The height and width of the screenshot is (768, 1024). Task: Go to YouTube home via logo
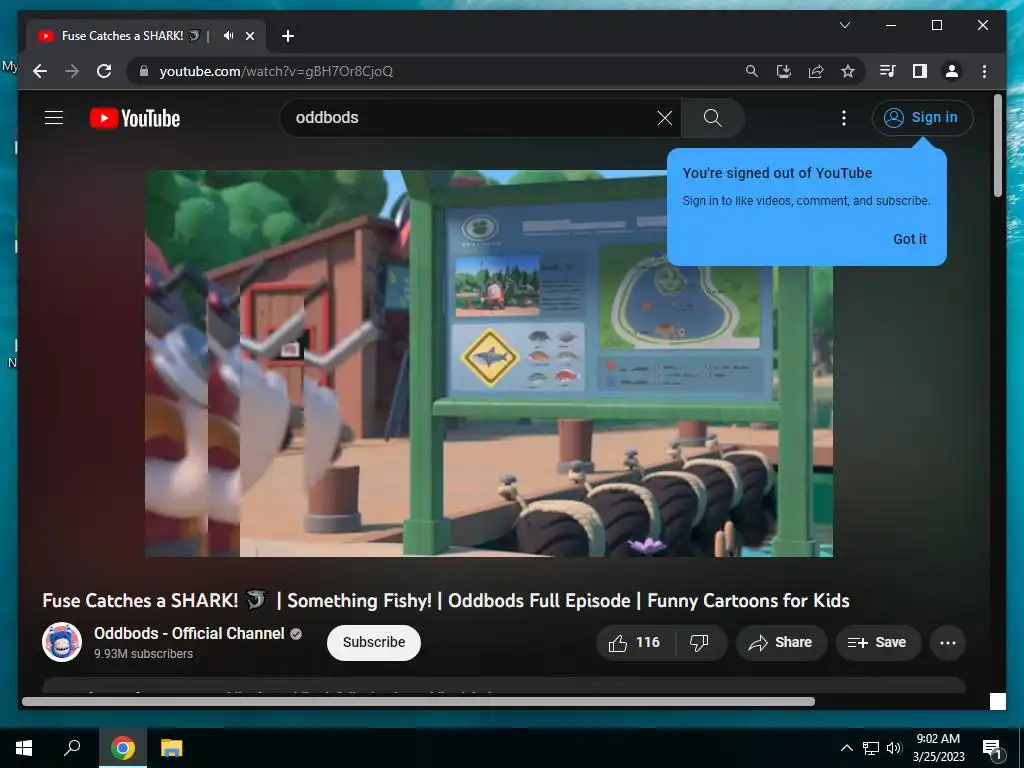[135, 118]
